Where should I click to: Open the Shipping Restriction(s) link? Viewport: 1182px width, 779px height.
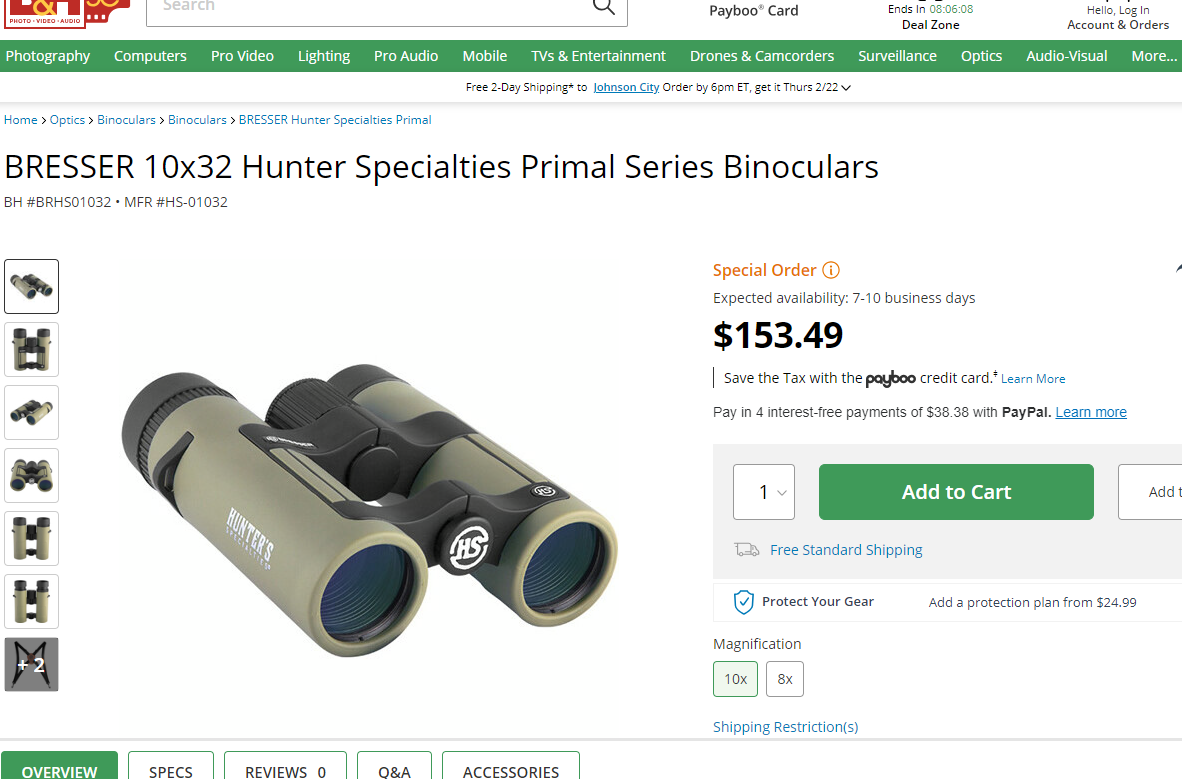[785, 726]
